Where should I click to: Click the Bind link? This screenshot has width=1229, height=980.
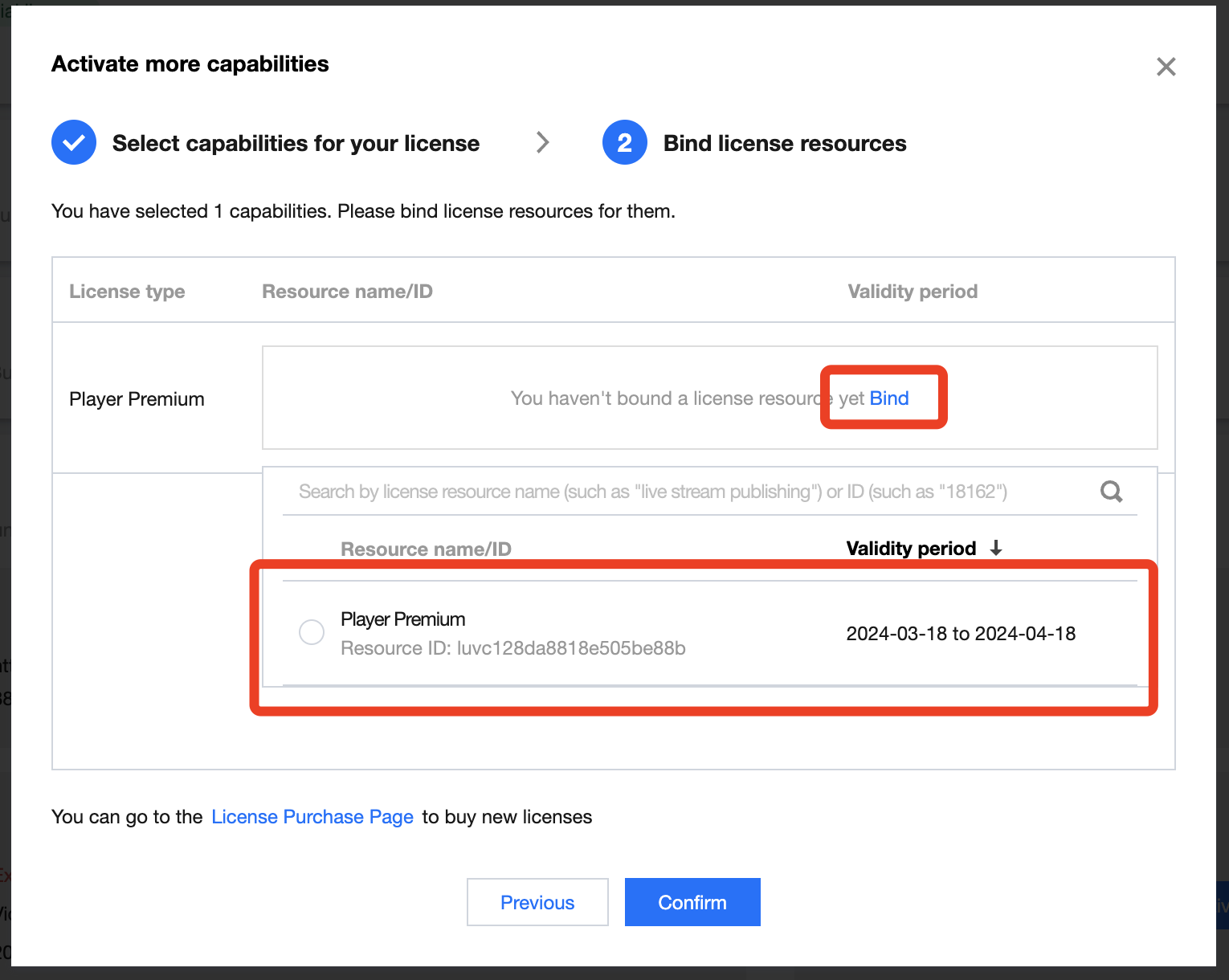pos(889,398)
